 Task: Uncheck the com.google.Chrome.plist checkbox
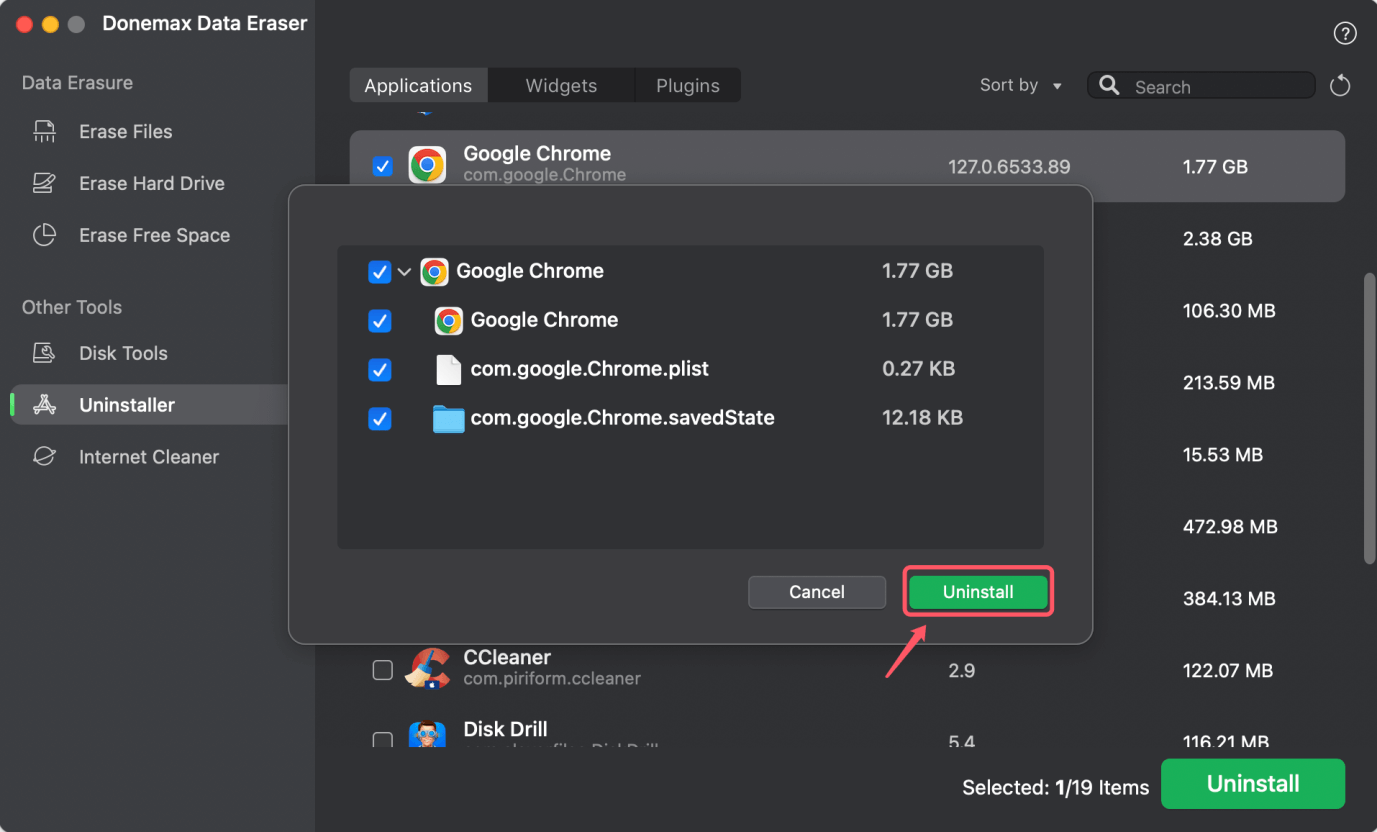(380, 370)
